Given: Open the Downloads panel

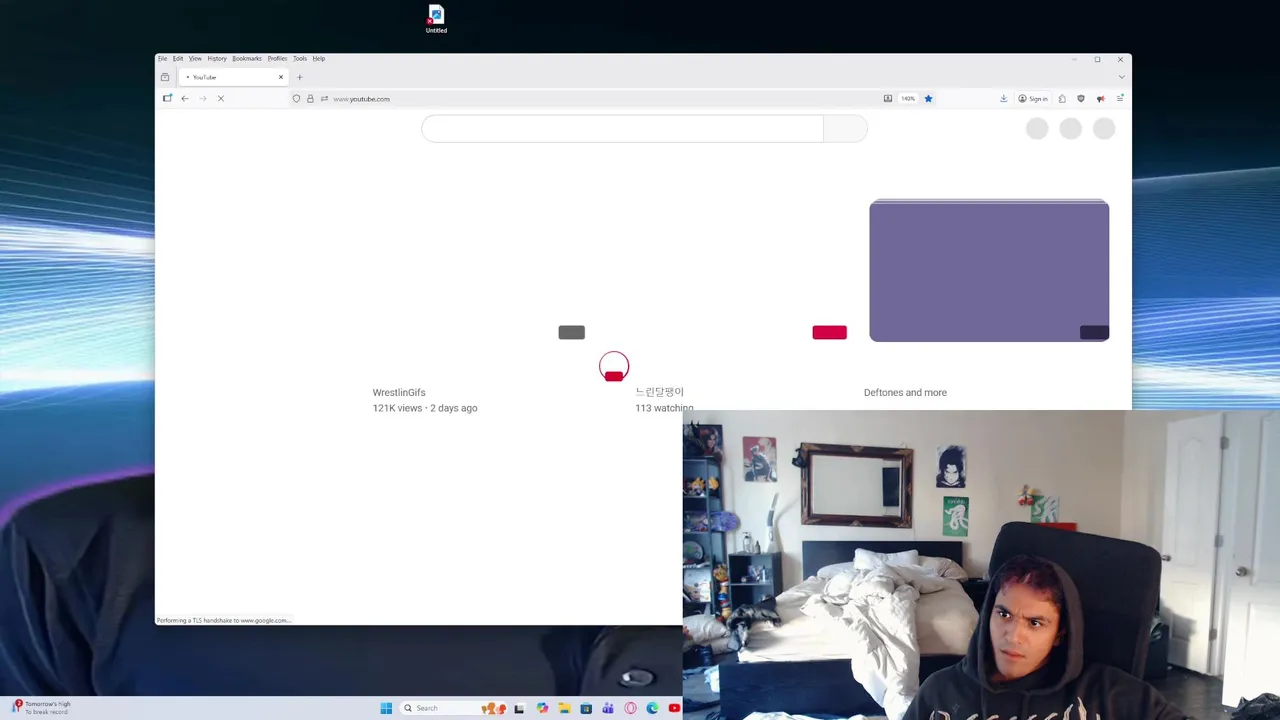Looking at the screenshot, I should (1003, 98).
